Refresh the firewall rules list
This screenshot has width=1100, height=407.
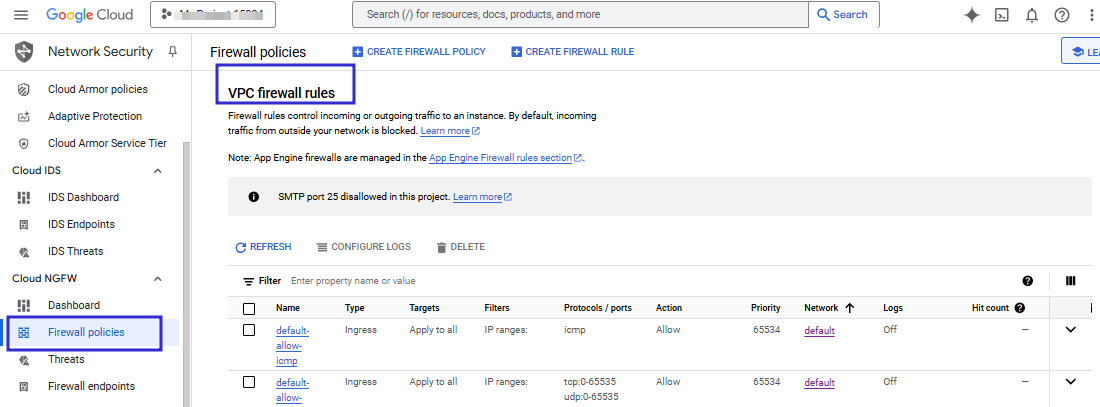pos(263,247)
